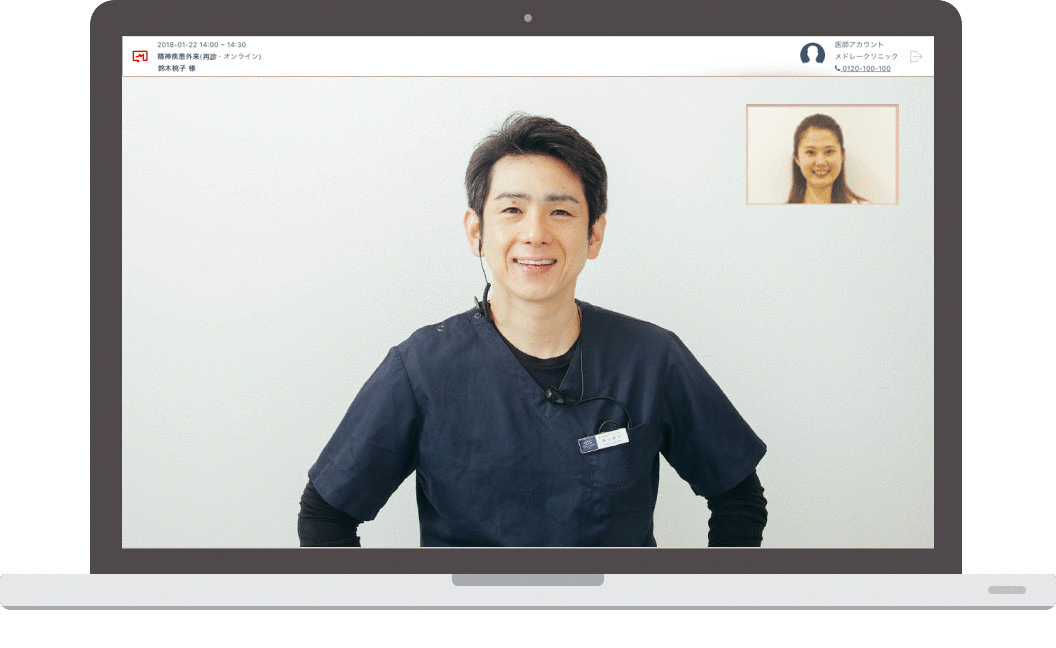Viewport: 1056px width, 648px height.
Task: Select the 精神疾患外来(再診・オンライン) appointment title
Action: [209, 57]
